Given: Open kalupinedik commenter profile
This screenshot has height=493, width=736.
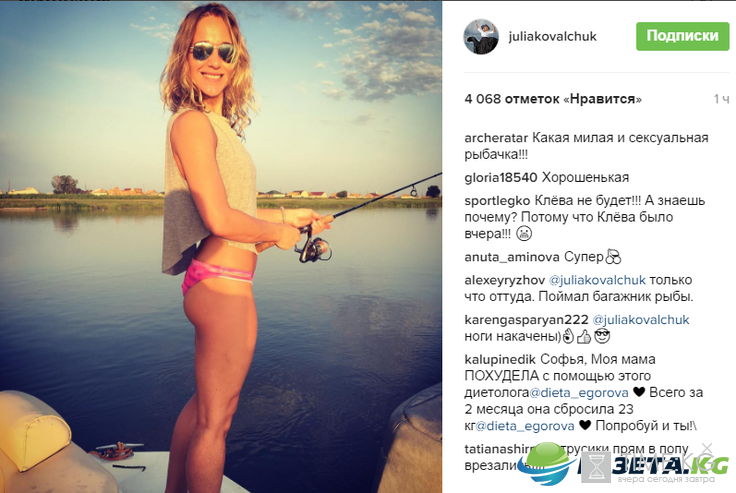Looking at the screenshot, I should coord(500,360).
